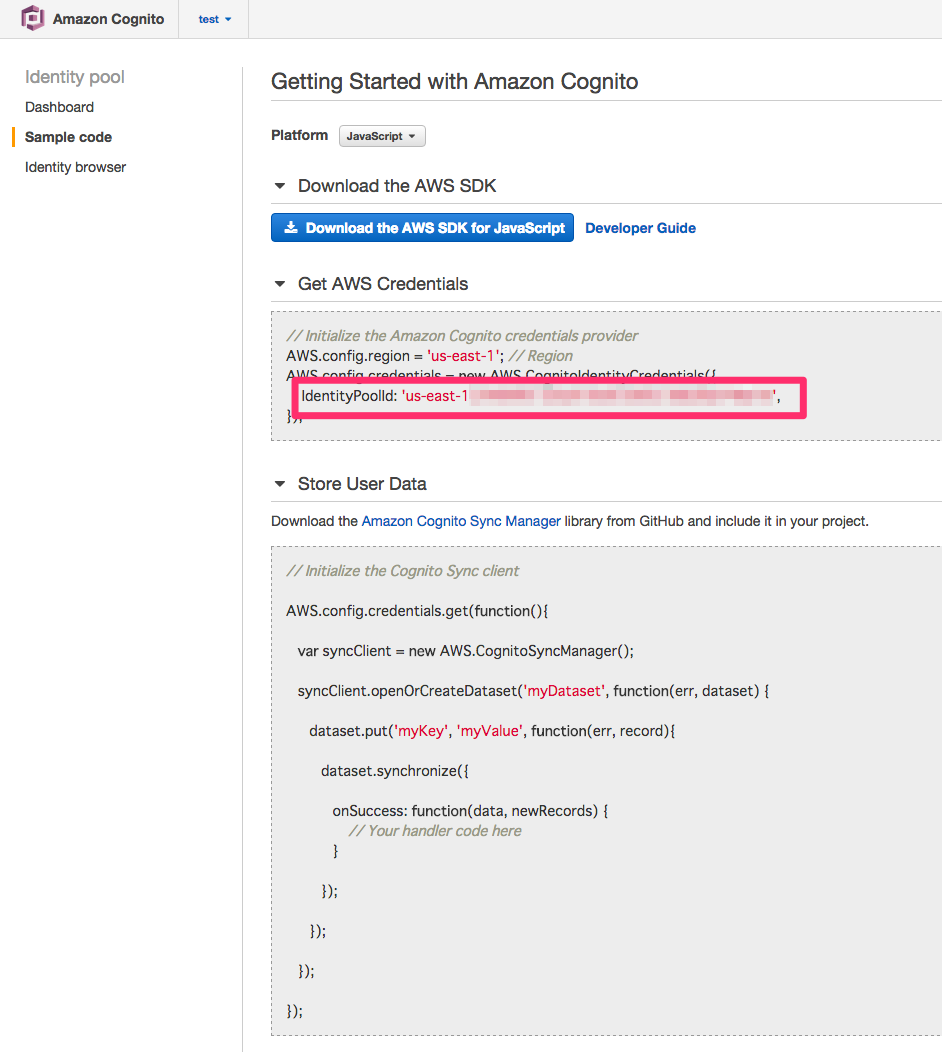This screenshot has height=1052, width=942.
Task: Click the Platform label
Action: [299, 136]
